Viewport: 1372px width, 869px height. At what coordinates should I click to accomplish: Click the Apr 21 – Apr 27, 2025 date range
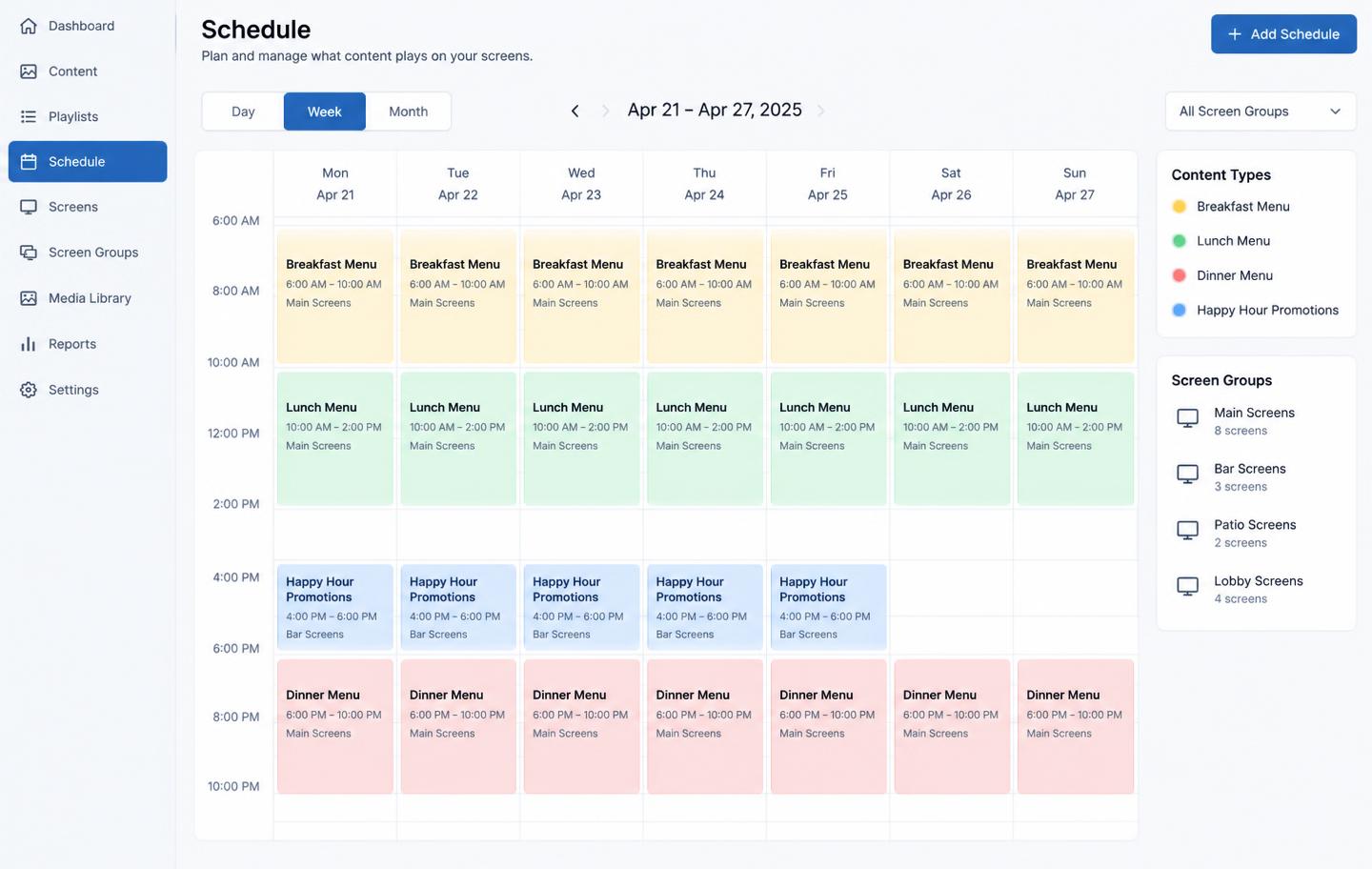pos(715,111)
